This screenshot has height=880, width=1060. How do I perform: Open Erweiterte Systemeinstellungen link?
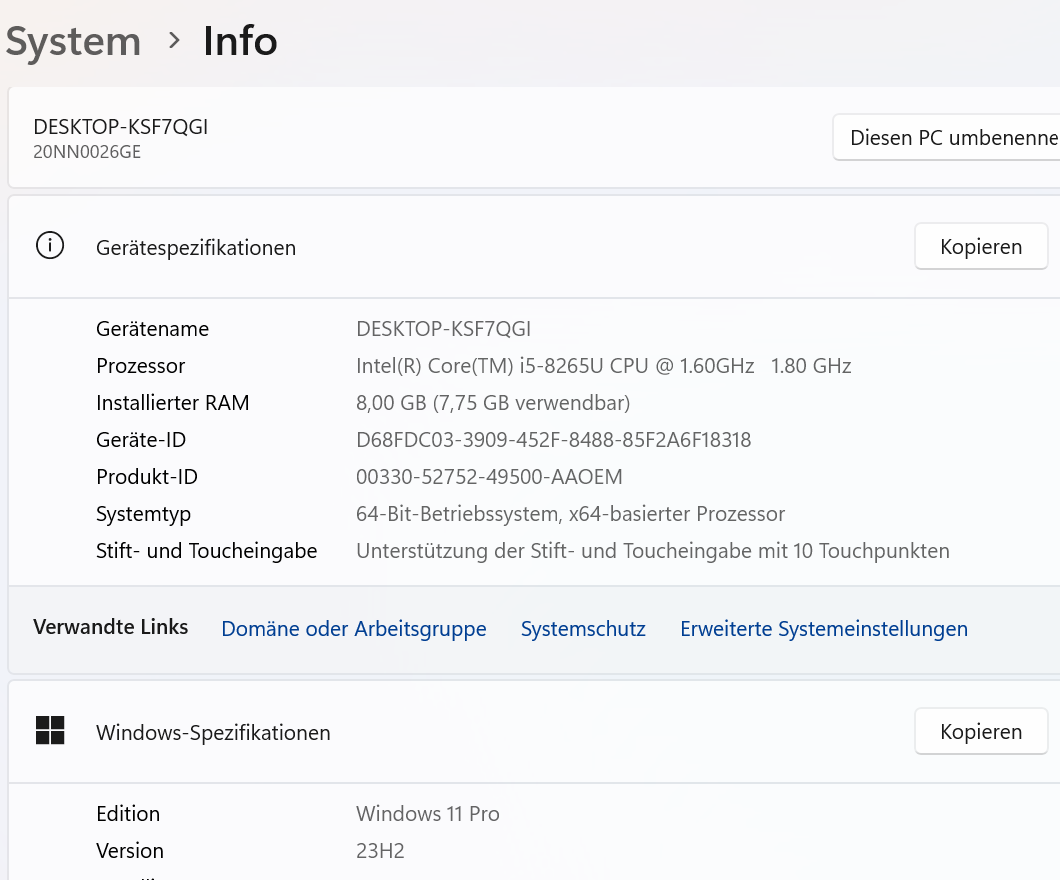point(823,629)
